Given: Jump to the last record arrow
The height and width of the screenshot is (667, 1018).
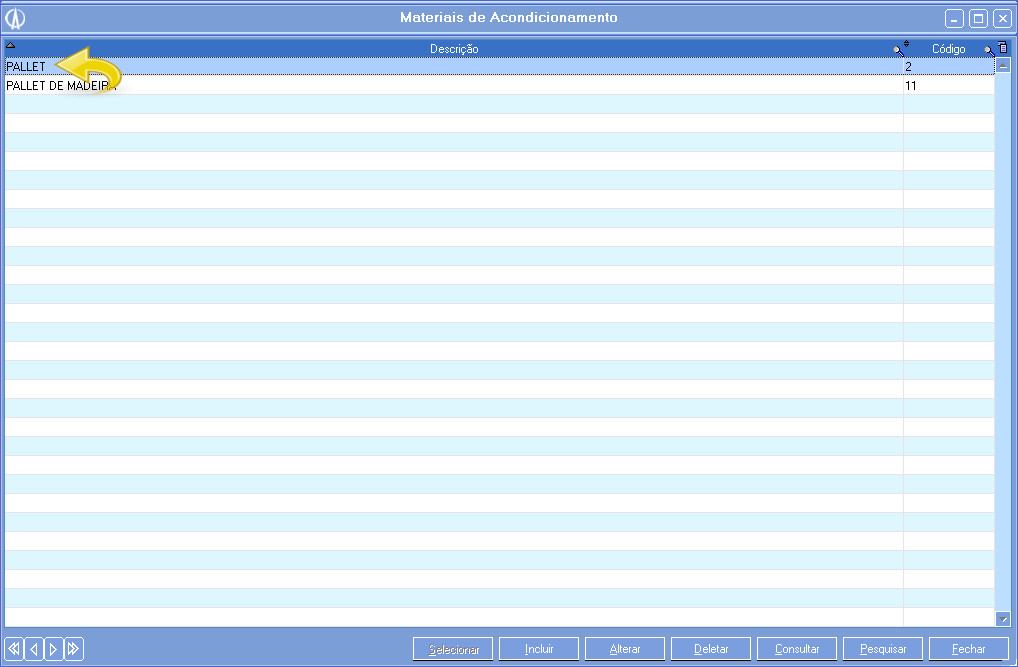Looking at the screenshot, I should (x=73, y=649).
